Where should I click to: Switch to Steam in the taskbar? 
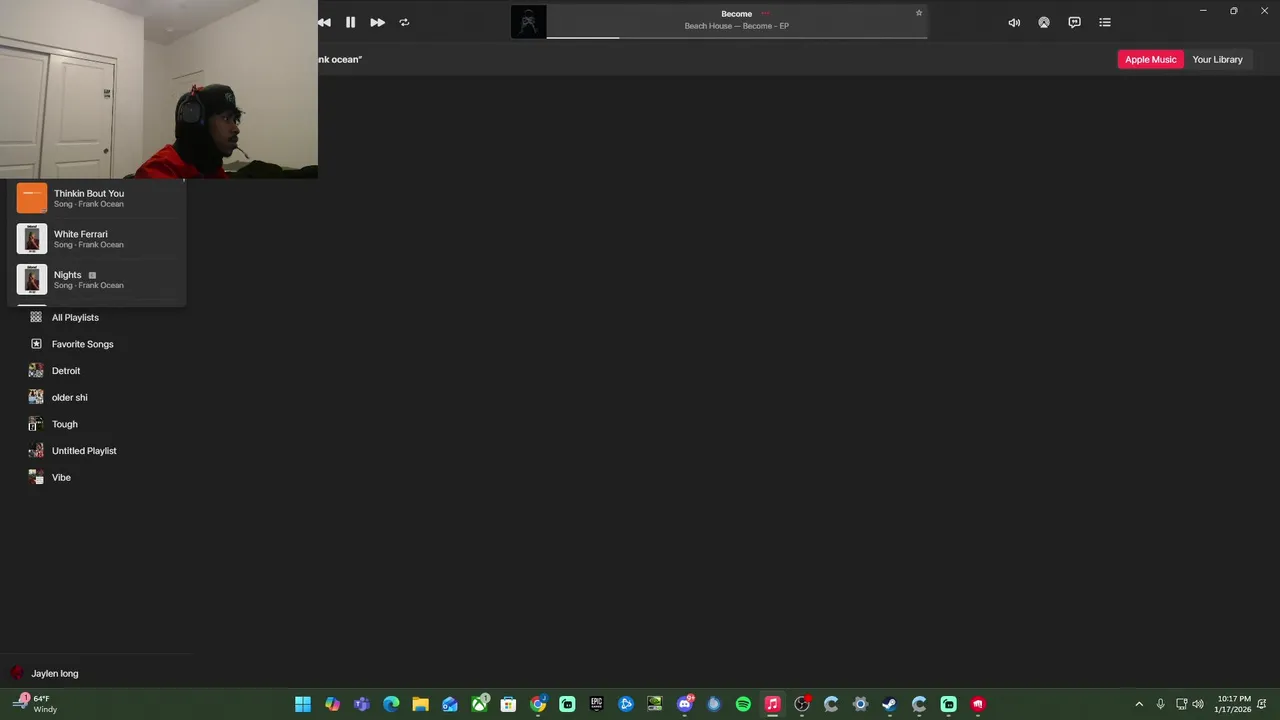coord(889,704)
